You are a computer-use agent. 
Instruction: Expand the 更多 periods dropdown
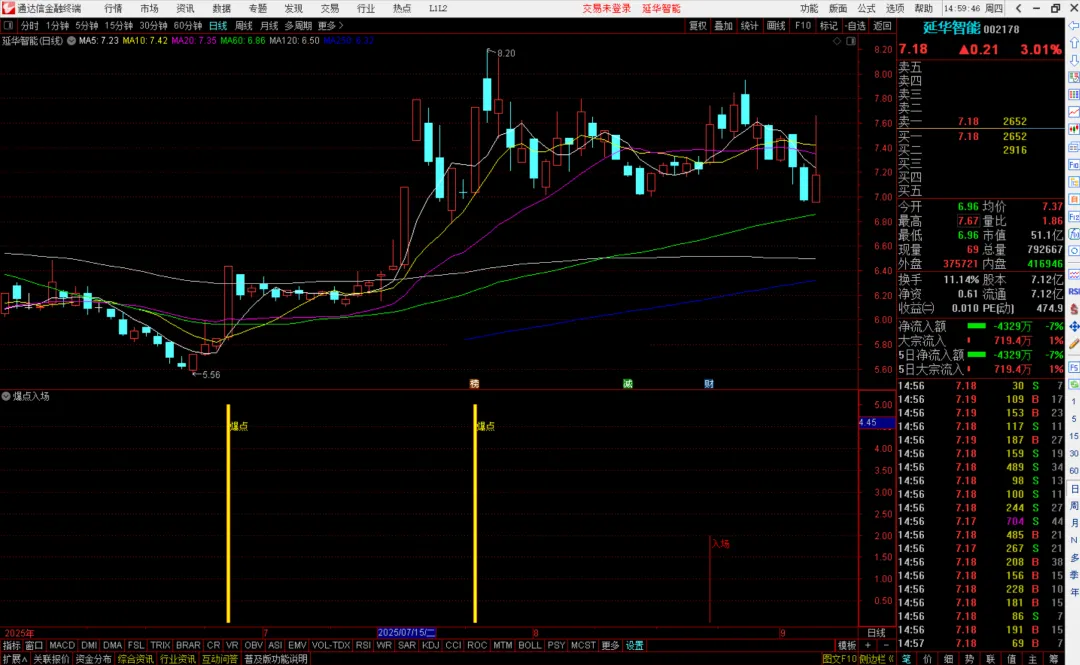pos(331,26)
